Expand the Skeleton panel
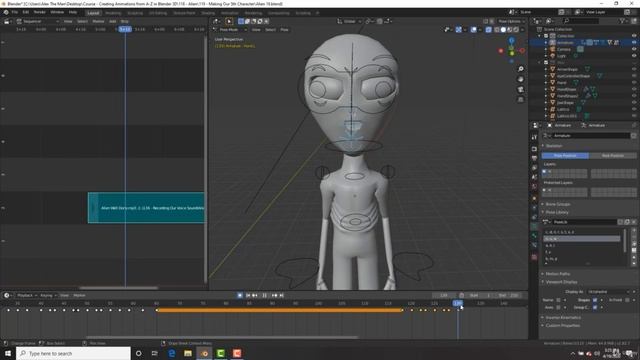Screen dimensions: 640x360 tap(553, 146)
